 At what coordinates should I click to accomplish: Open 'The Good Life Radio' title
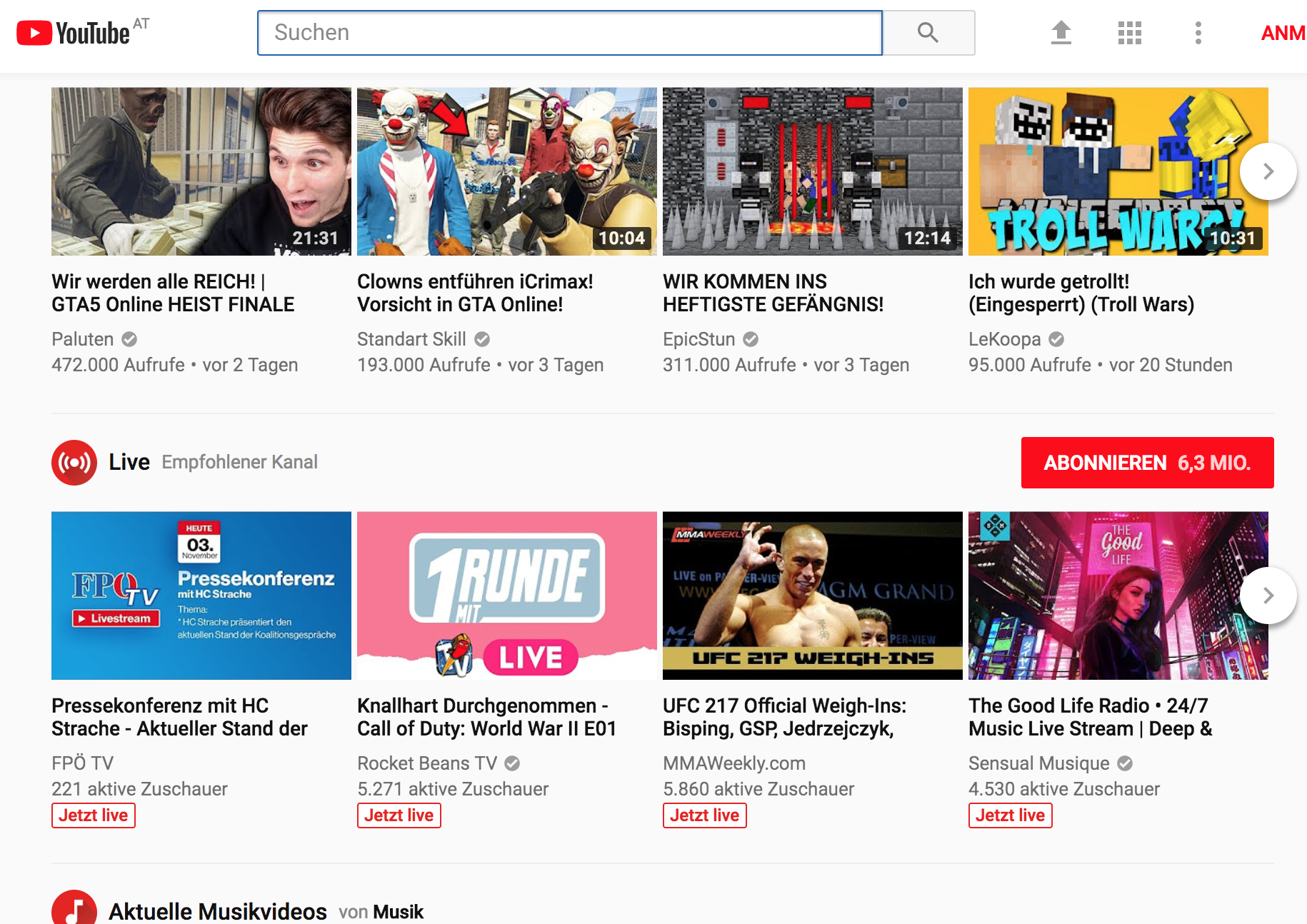pos(1091,717)
